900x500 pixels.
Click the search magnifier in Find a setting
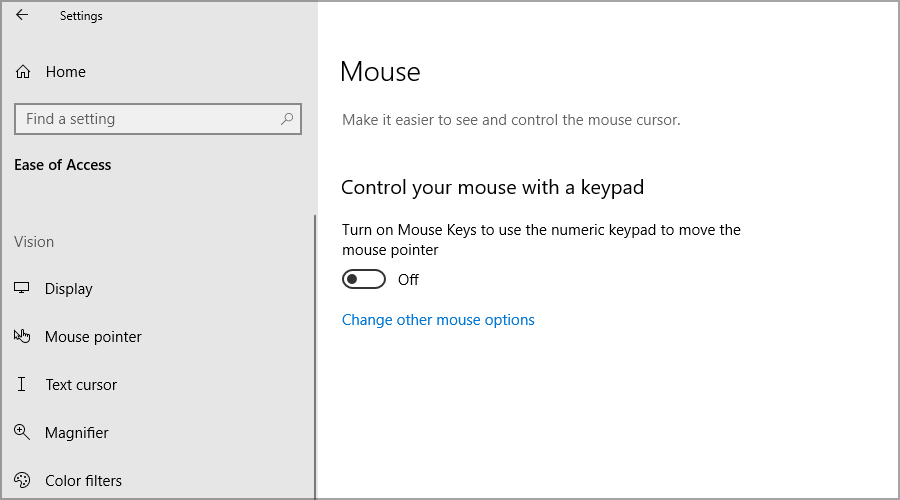(x=287, y=119)
